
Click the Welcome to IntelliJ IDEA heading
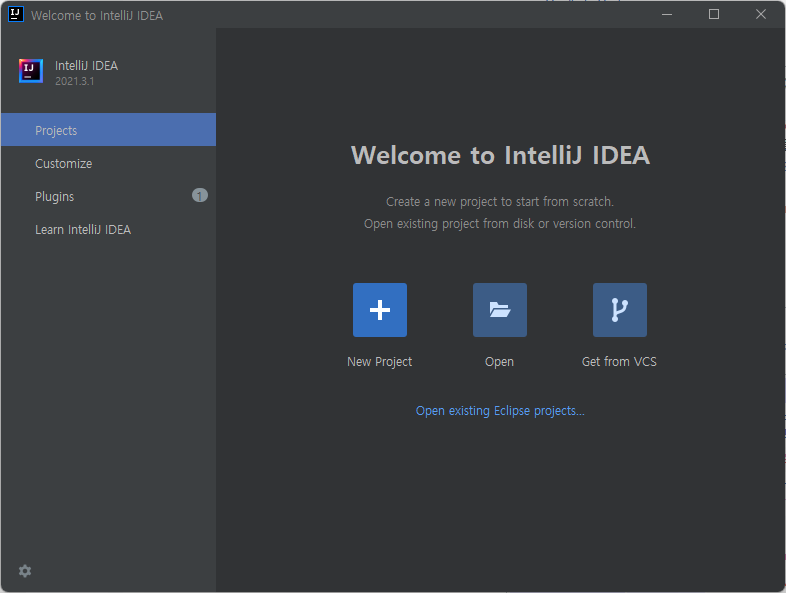click(500, 155)
